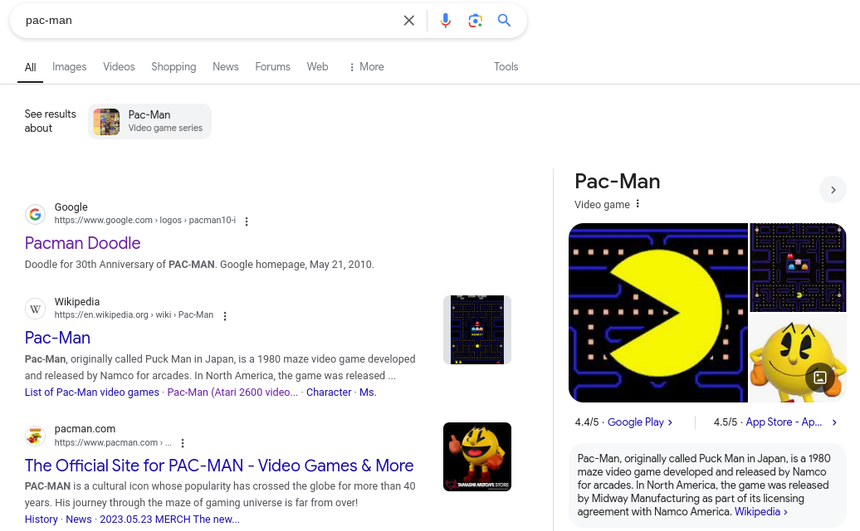
Task: Clear the search box with the X icon
Action: (x=409, y=21)
